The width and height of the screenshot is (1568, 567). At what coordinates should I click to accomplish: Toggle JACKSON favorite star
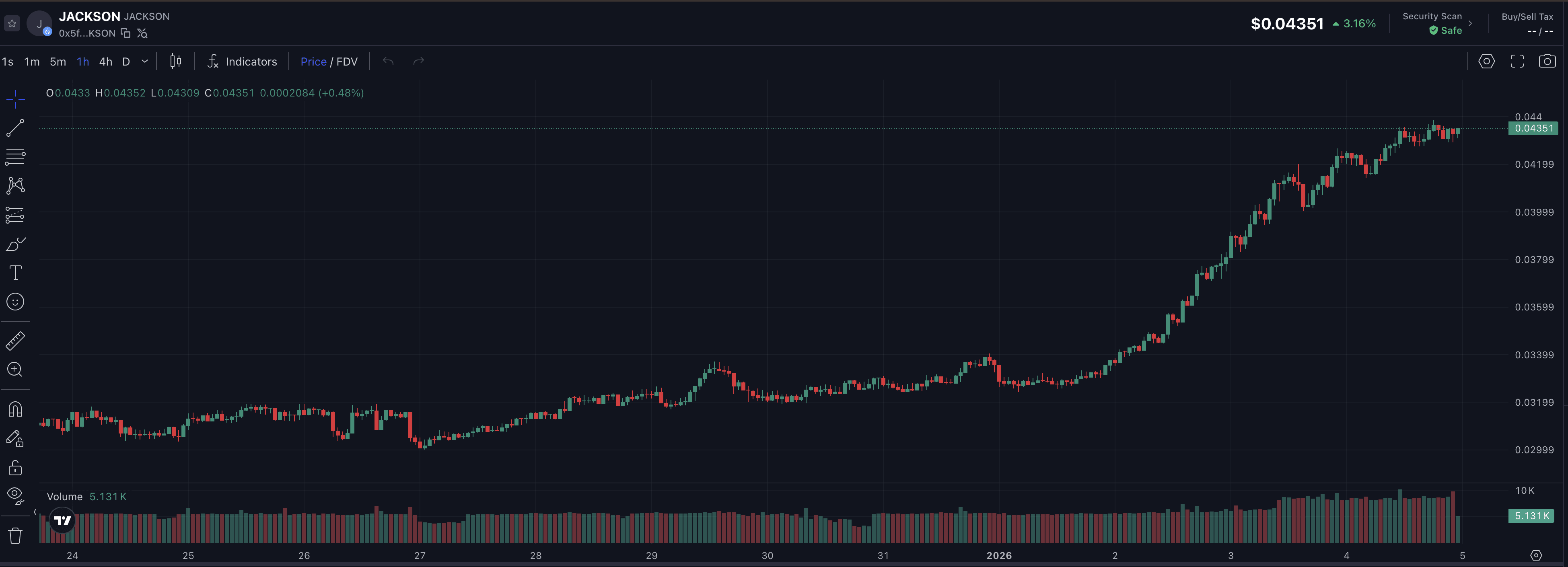point(12,24)
